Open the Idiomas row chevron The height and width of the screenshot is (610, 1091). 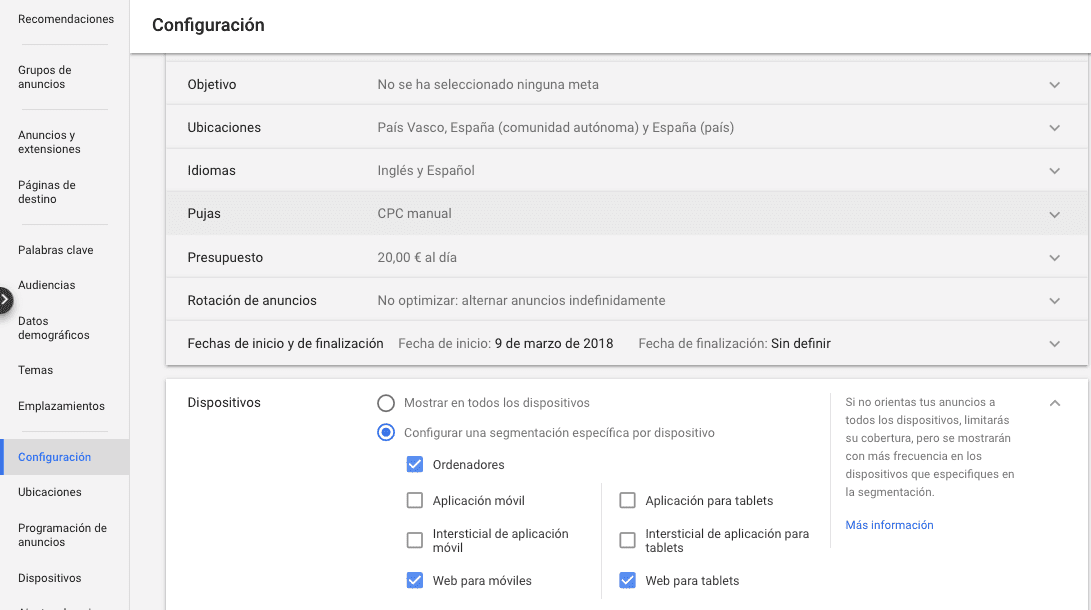coord(1054,171)
